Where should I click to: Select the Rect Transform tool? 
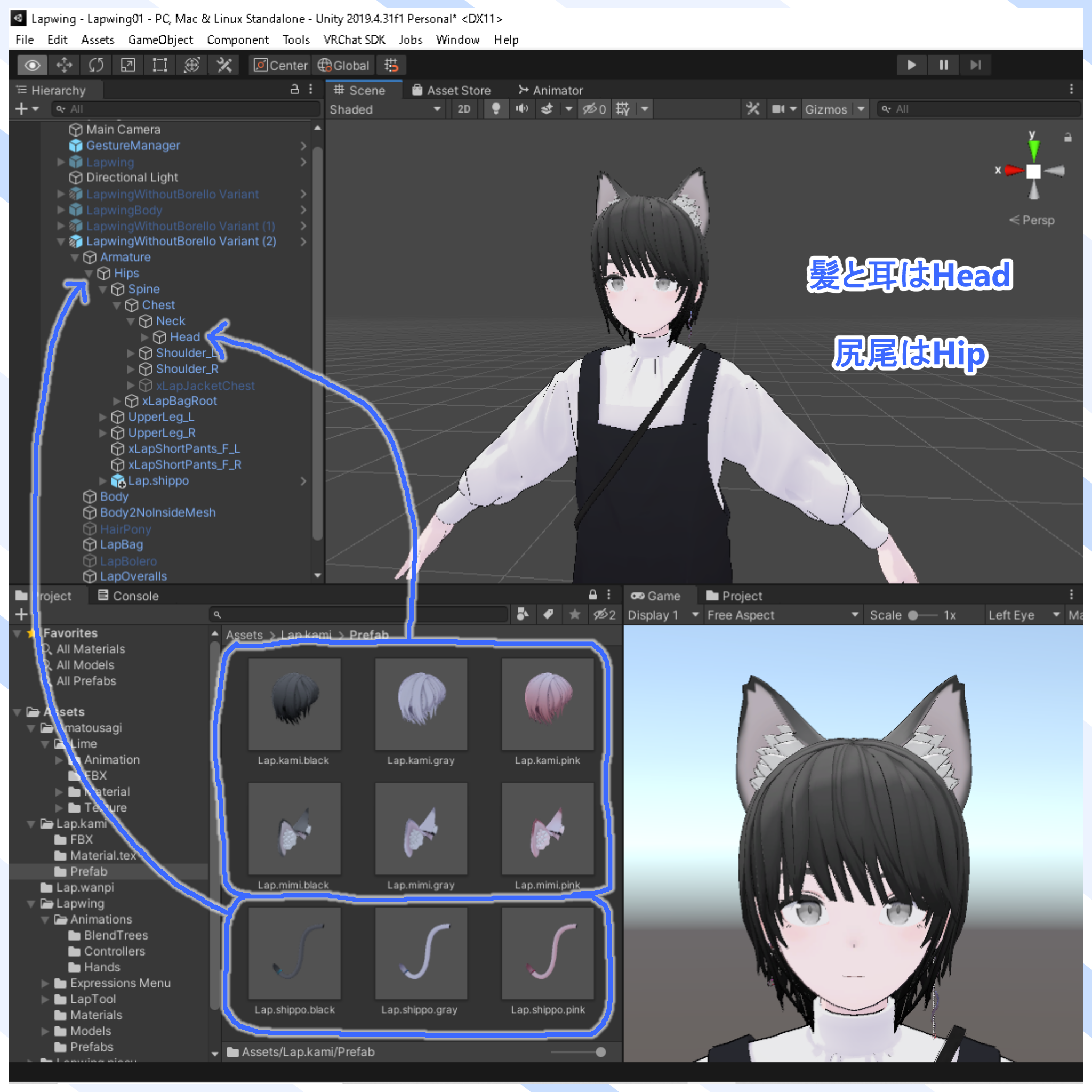click(159, 65)
